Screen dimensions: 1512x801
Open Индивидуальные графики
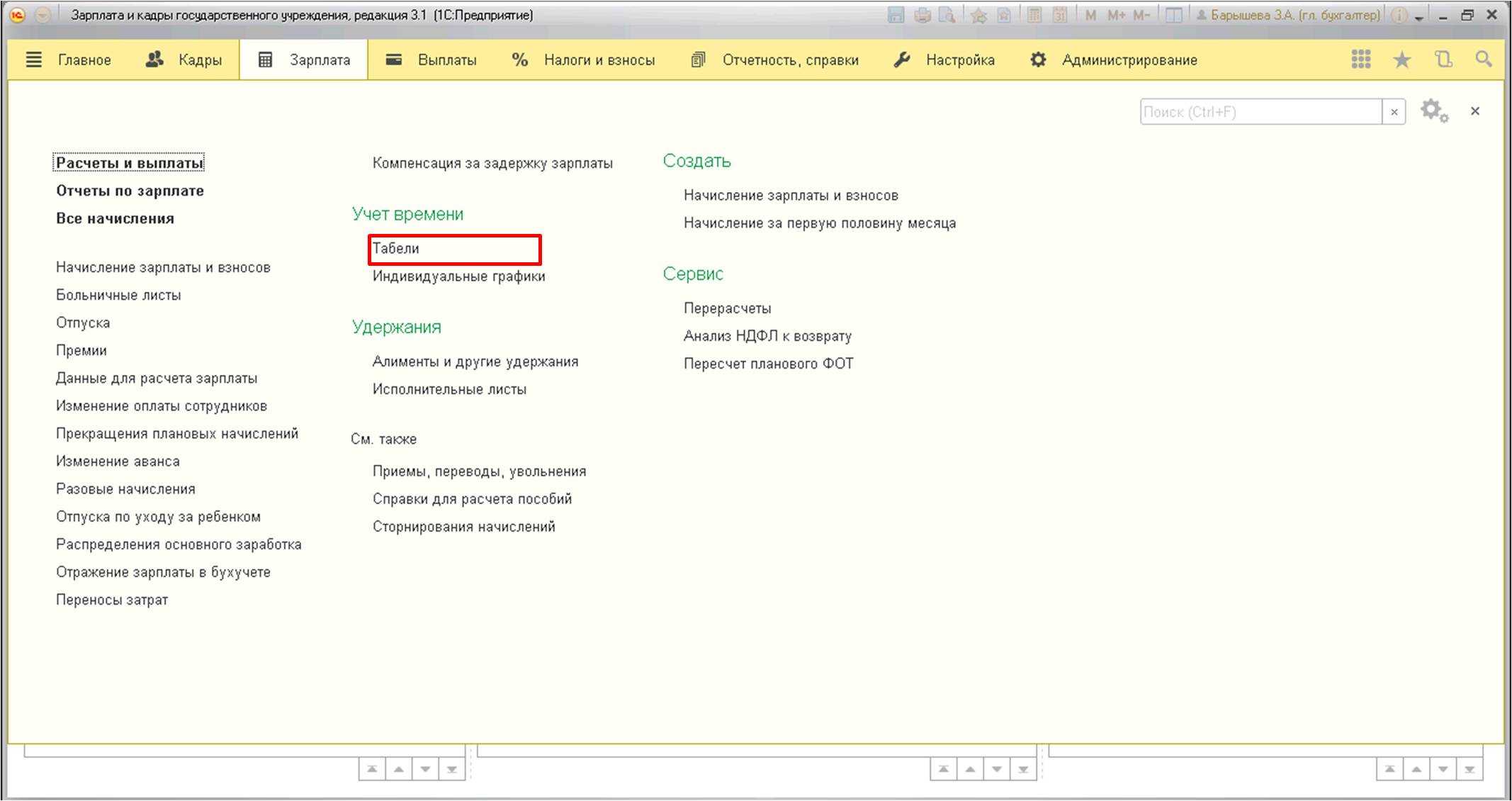[x=459, y=276]
